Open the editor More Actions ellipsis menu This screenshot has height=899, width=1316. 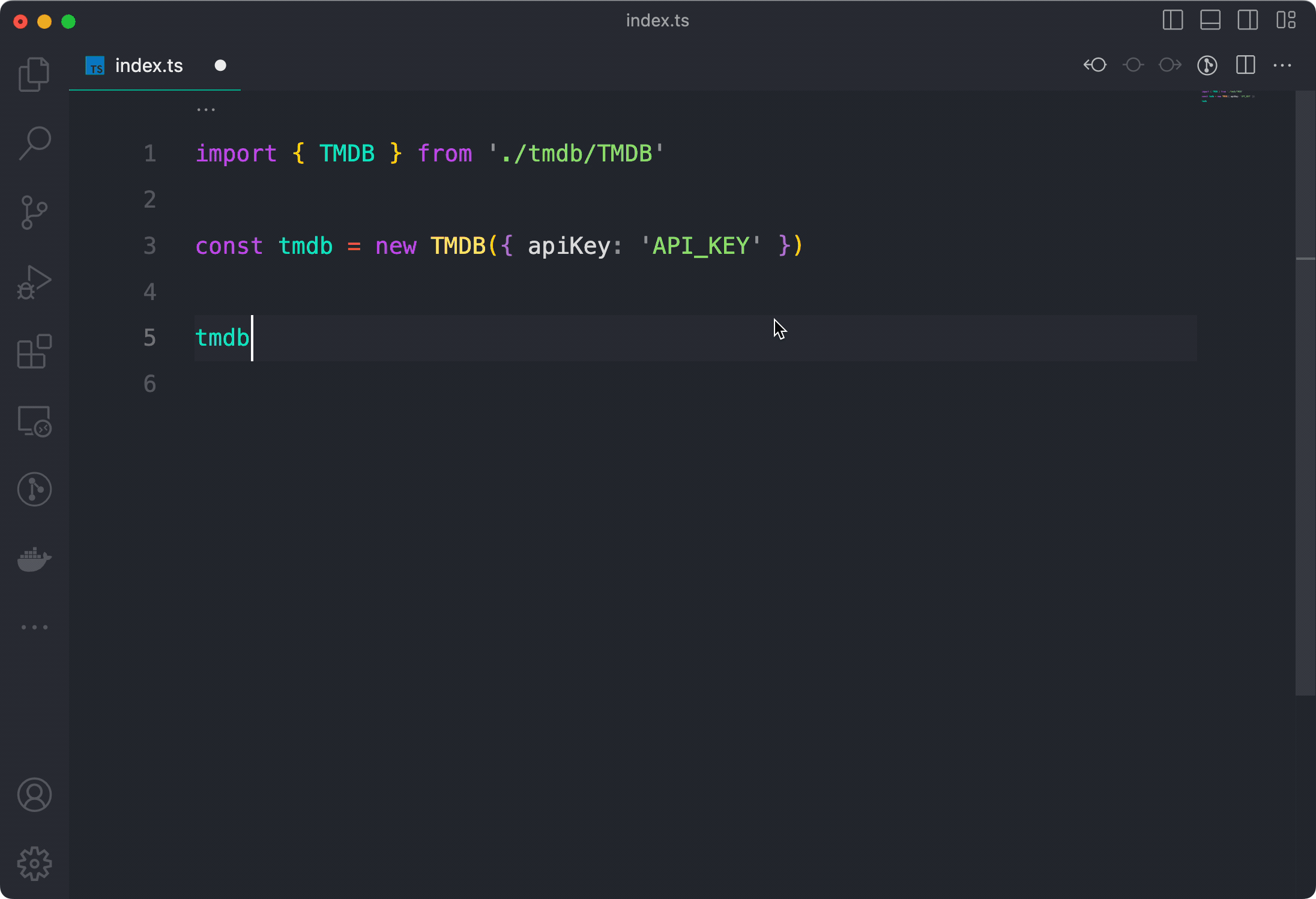coord(1282,65)
